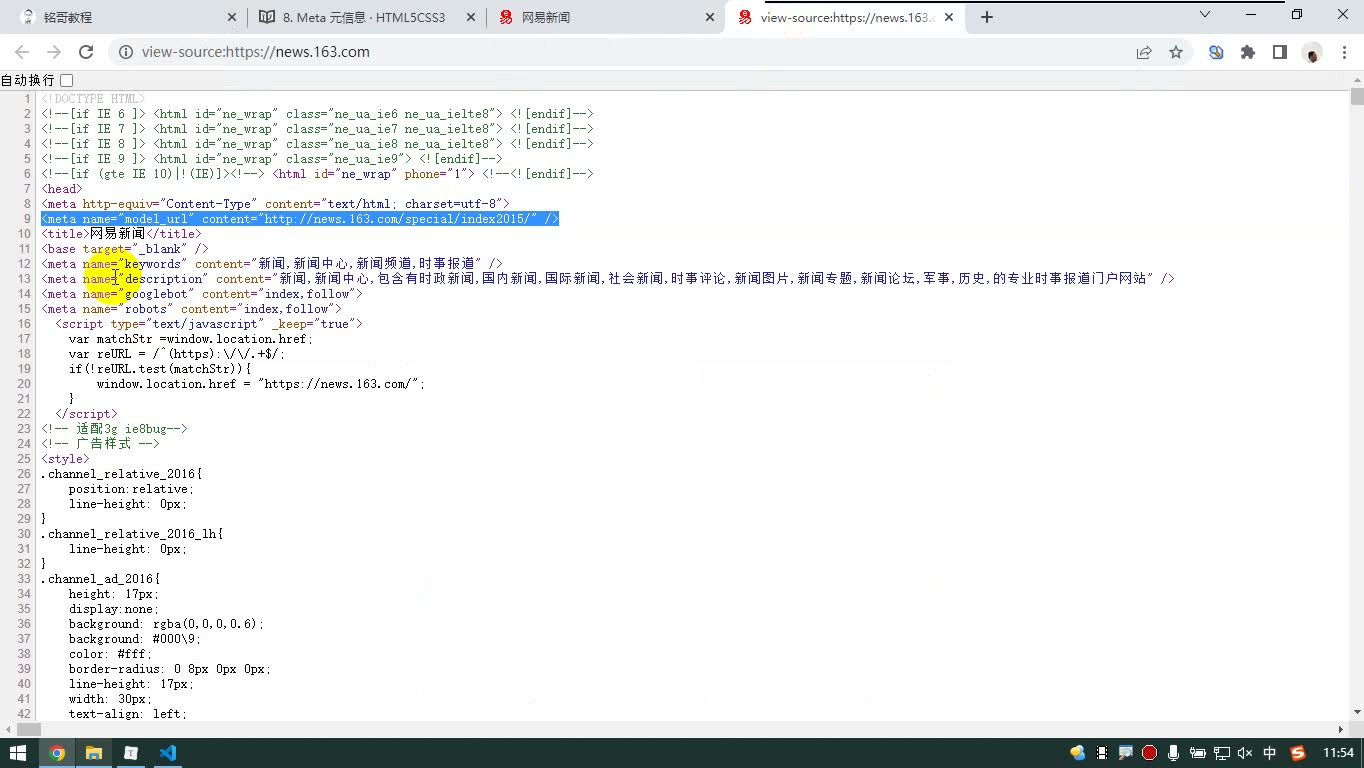1364x768 pixels.
Task: Switch to the 网易新闻 tab
Action: (606, 17)
